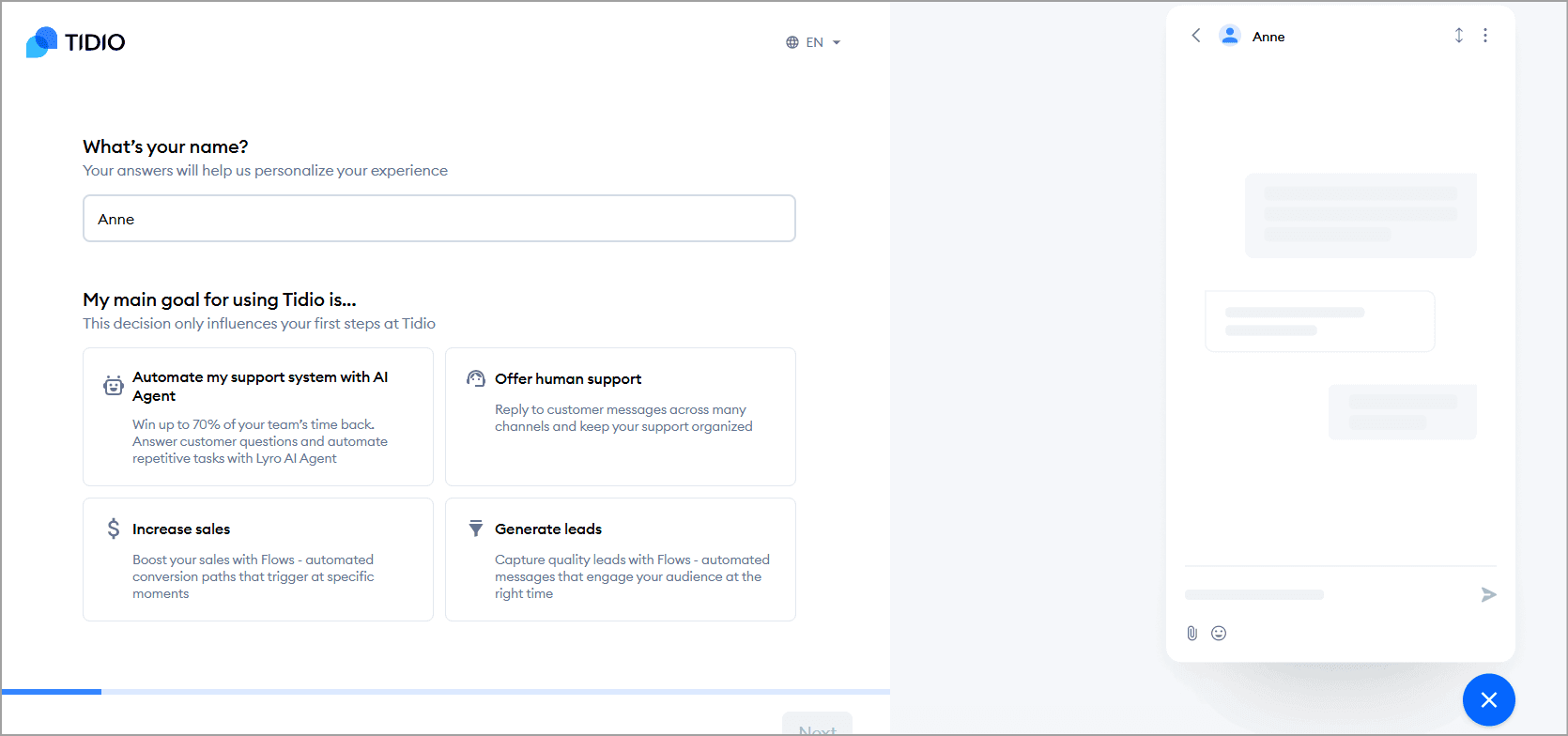Click the back arrow in chat preview
Screen dimensions: 1568x736
coord(1196,36)
